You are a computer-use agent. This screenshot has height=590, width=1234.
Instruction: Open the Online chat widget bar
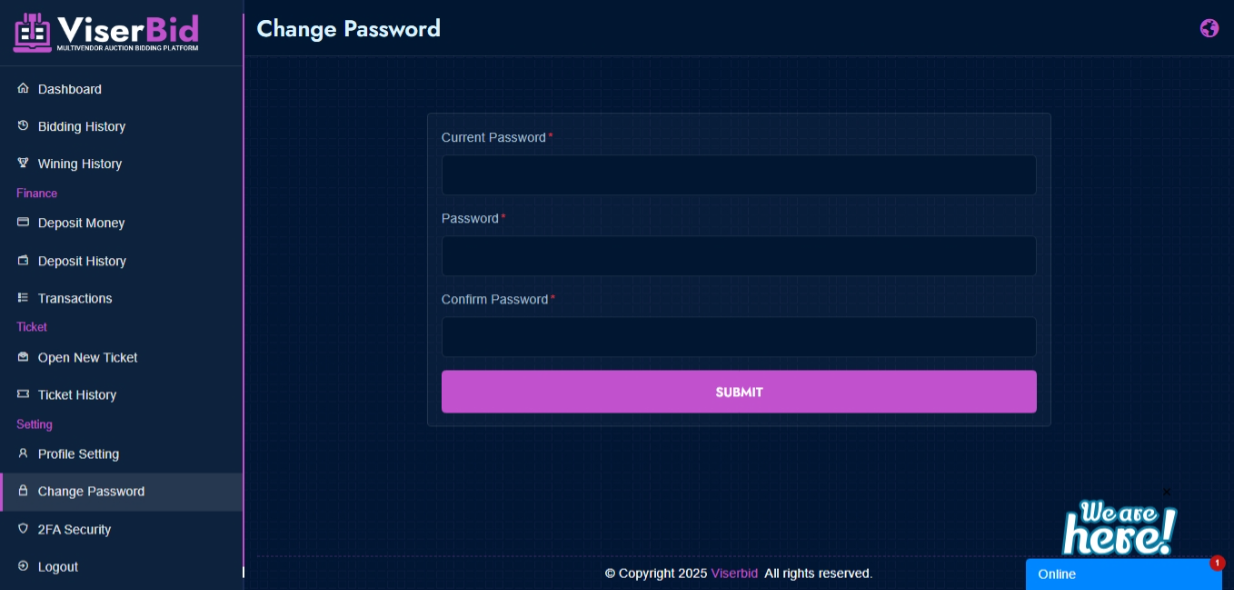pyautogui.click(x=1124, y=574)
